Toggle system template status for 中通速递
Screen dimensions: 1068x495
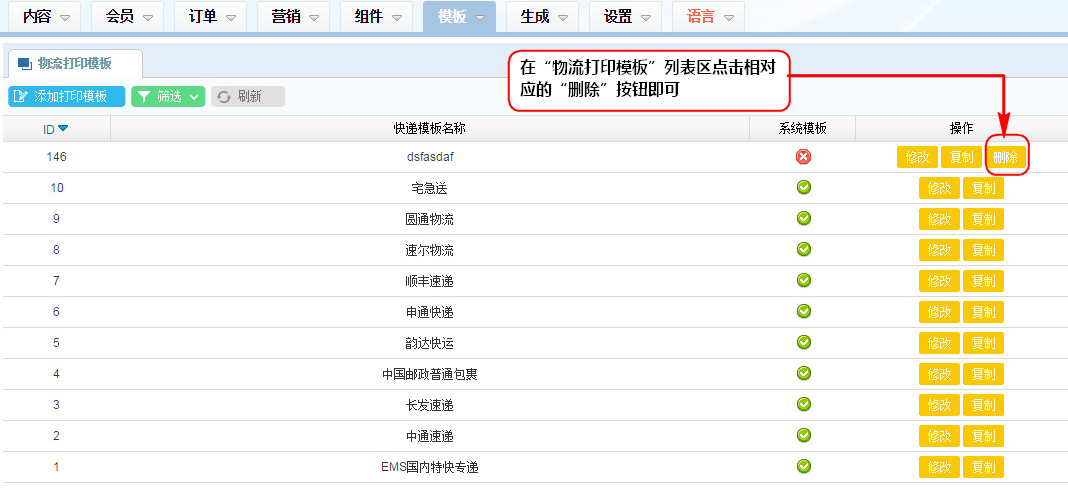tap(803, 435)
